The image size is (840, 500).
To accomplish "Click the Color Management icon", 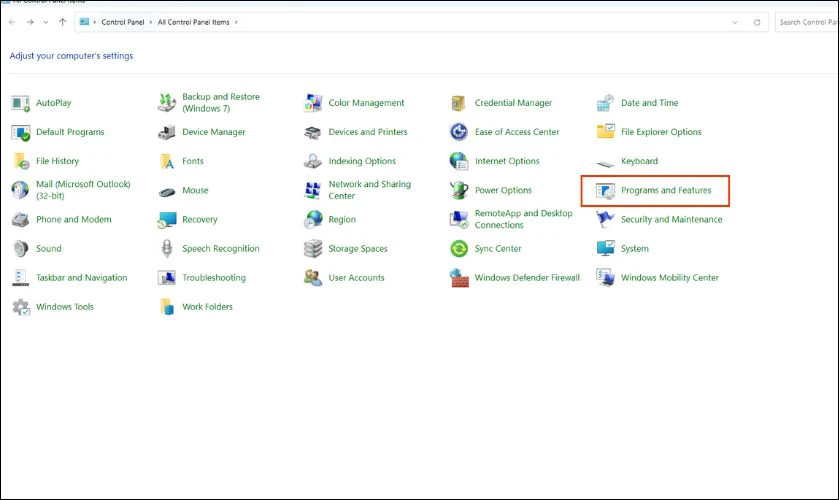I will point(313,103).
